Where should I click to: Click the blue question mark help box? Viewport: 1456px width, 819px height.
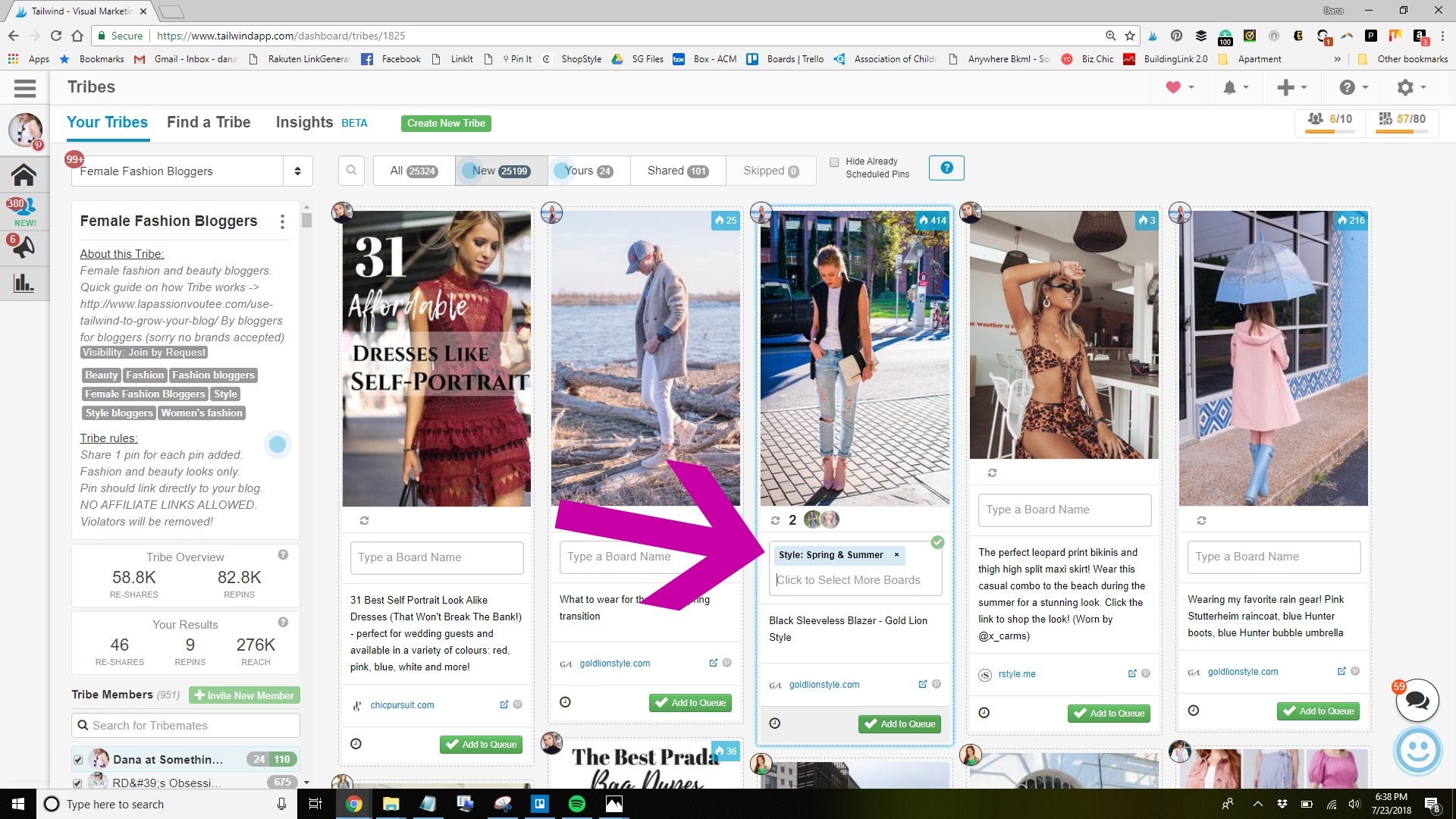(x=946, y=168)
